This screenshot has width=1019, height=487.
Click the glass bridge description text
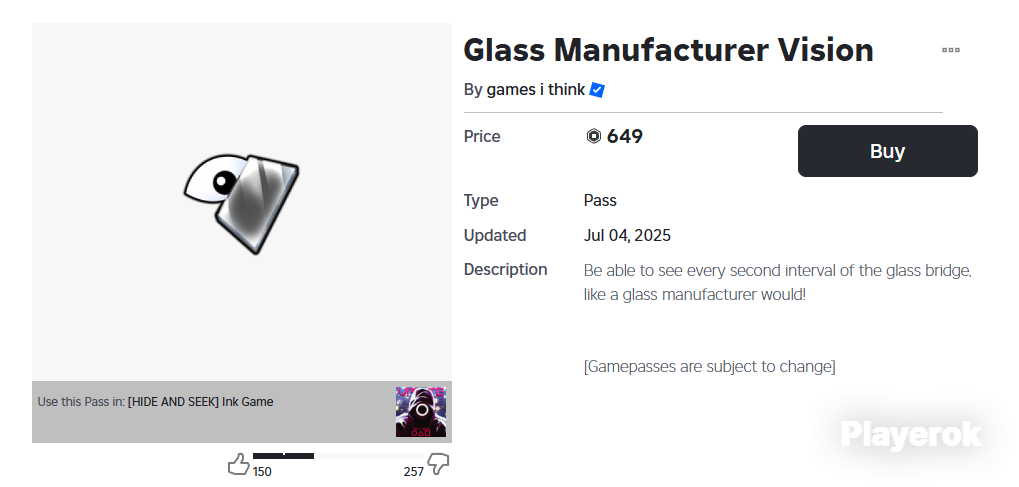pos(777,283)
